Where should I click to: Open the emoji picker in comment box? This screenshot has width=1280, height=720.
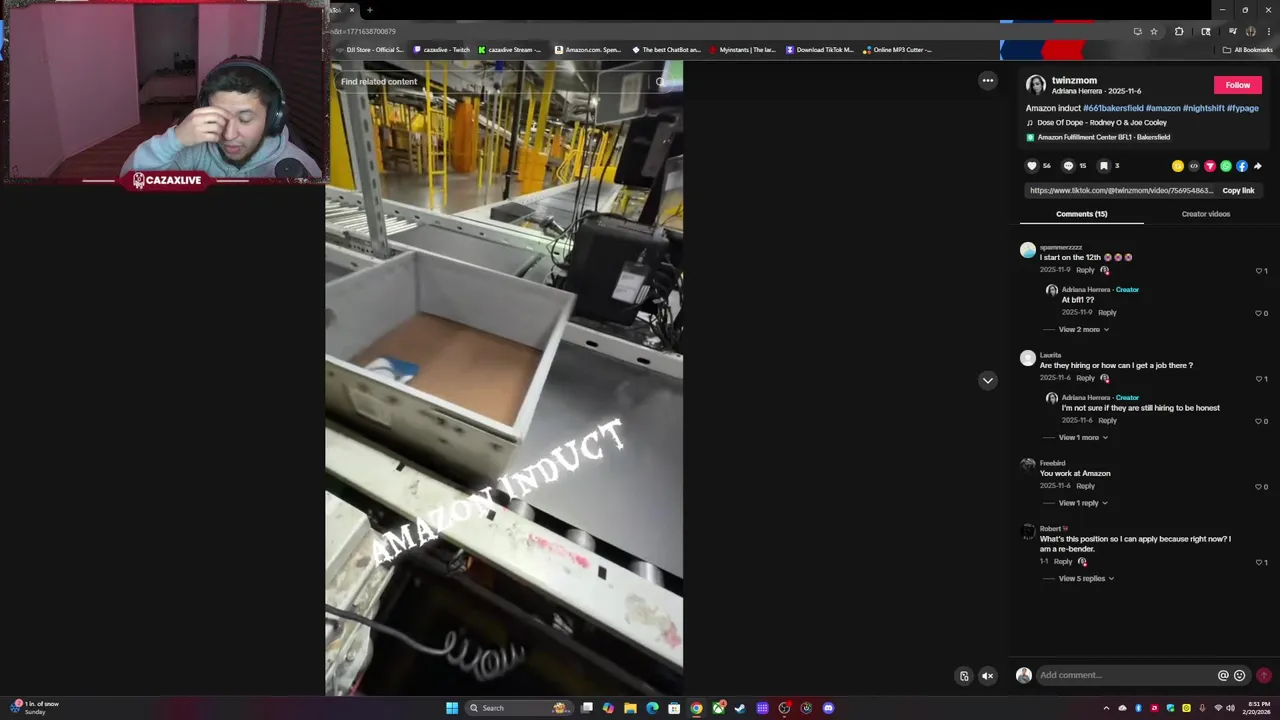coord(1239,675)
